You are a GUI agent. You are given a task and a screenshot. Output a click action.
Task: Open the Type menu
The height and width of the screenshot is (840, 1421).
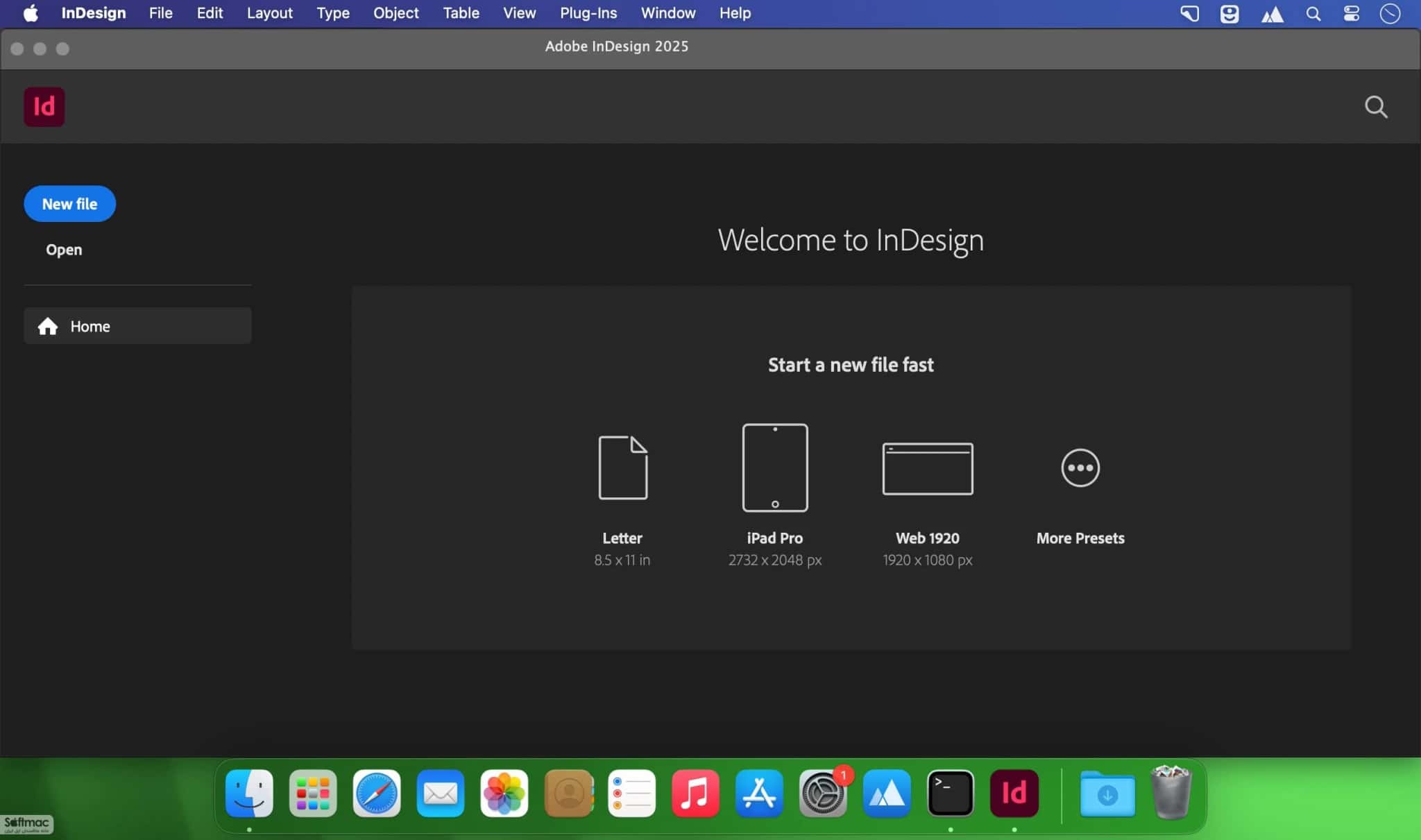(x=333, y=13)
